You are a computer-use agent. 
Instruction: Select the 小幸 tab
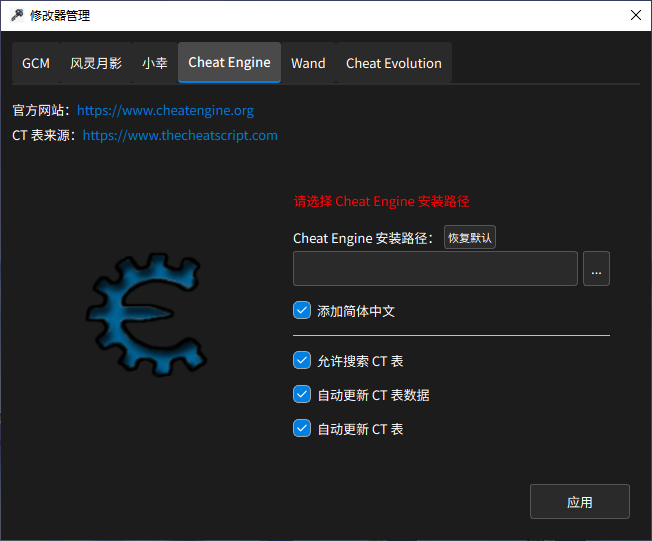point(155,63)
